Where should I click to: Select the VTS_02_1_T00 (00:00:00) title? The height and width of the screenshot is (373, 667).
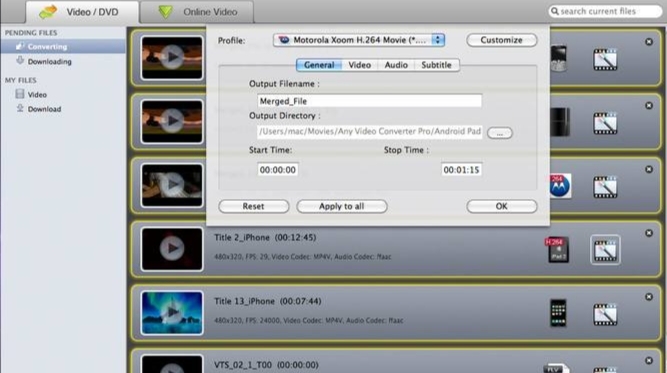point(266,365)
